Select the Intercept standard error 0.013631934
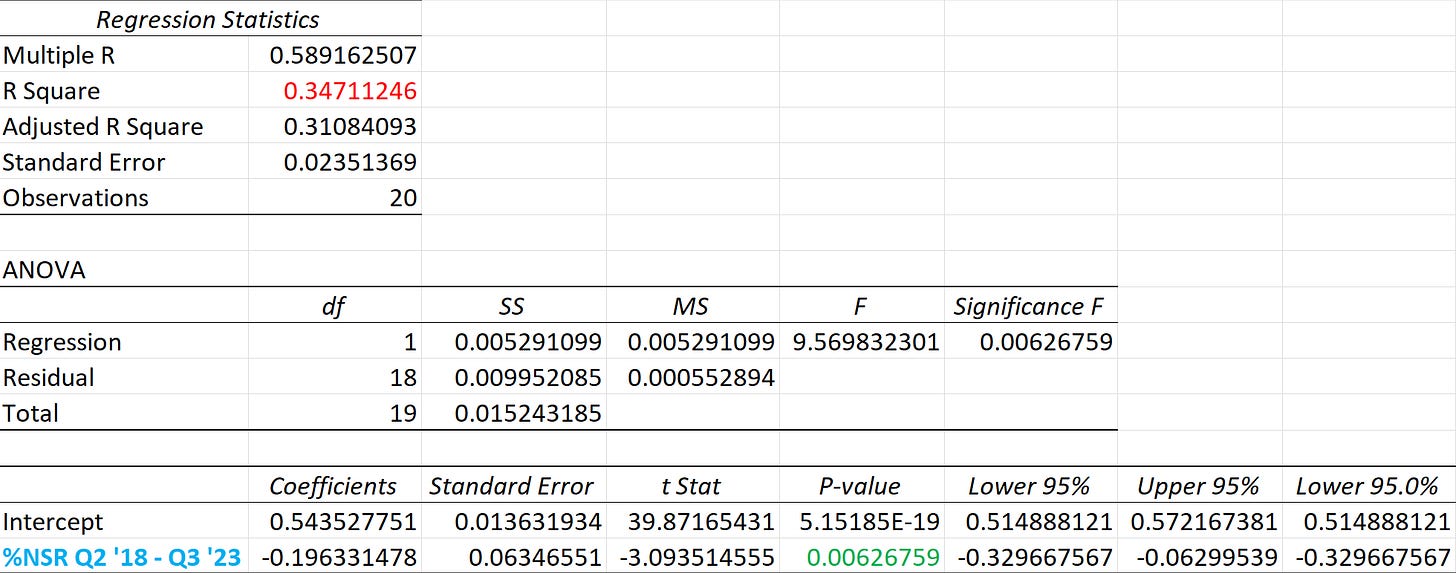Screen dimensions: 1456x573 [x=528, y=522]
